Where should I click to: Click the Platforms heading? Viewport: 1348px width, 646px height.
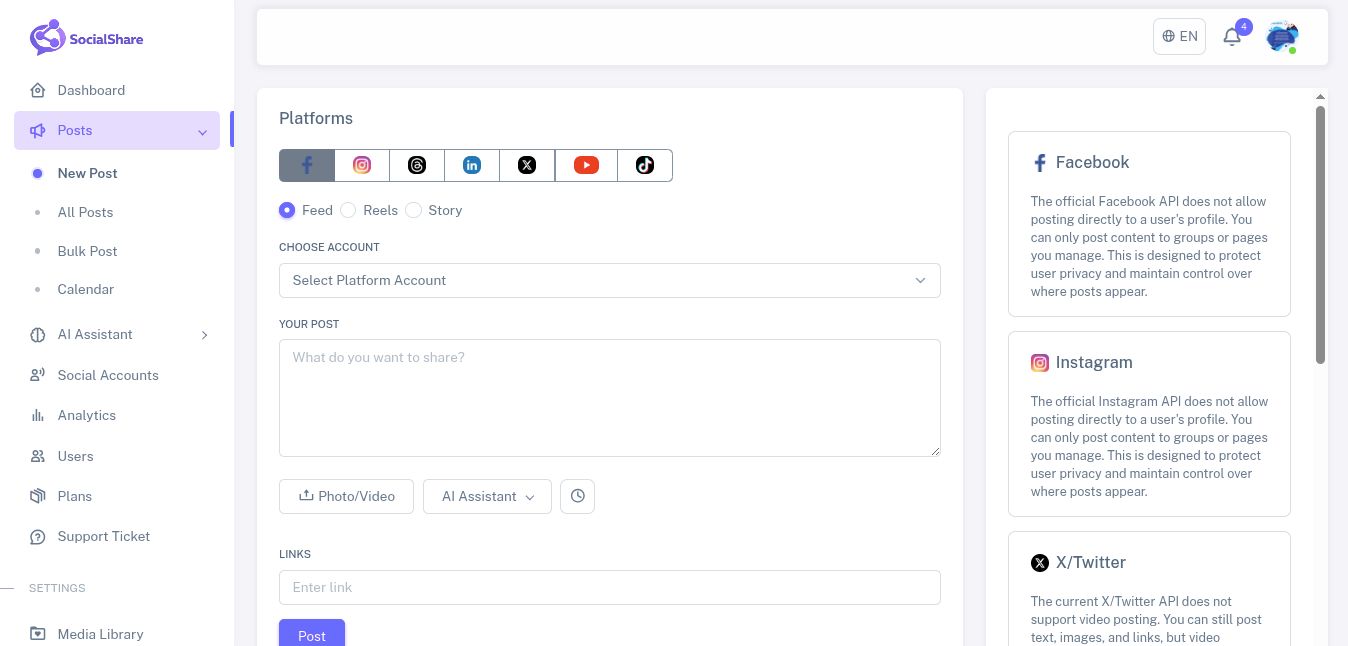point(316,118)
